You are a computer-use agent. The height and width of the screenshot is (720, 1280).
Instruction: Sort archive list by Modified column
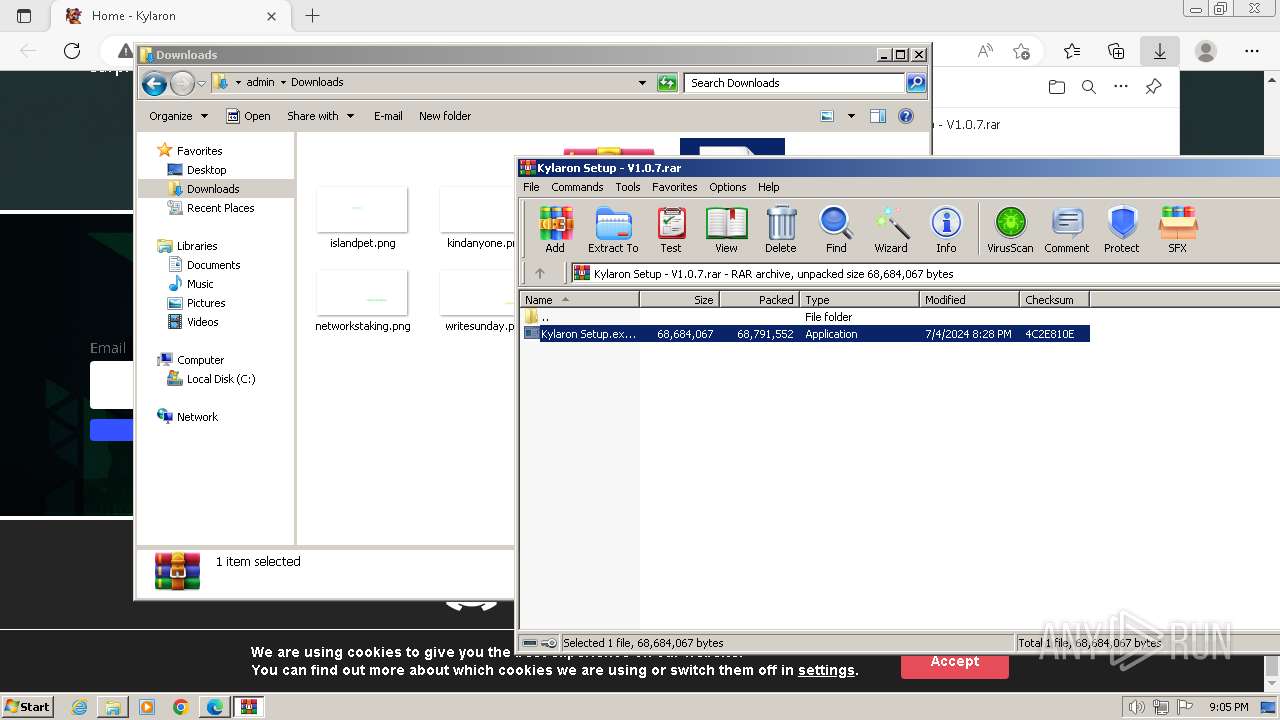(x=969, y=300)
